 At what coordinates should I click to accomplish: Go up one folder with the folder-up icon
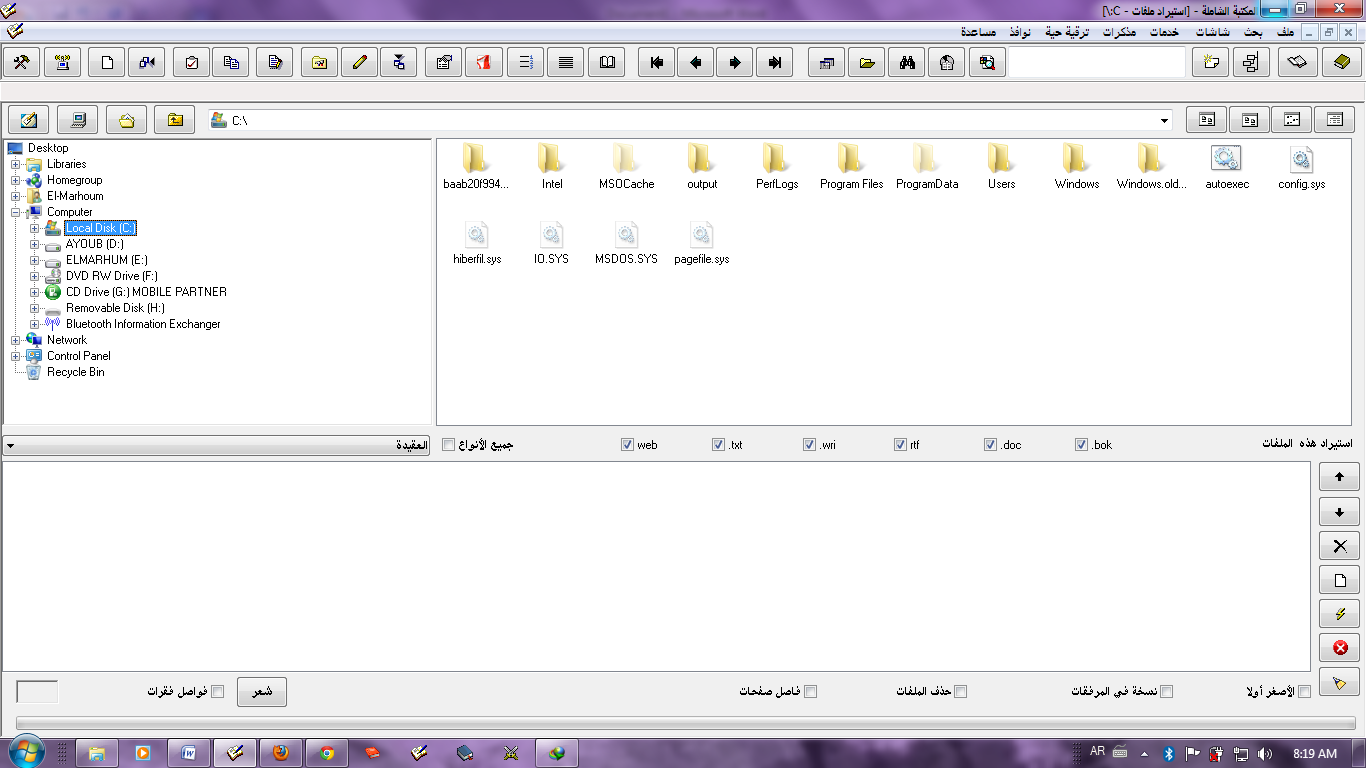(175, 120)
